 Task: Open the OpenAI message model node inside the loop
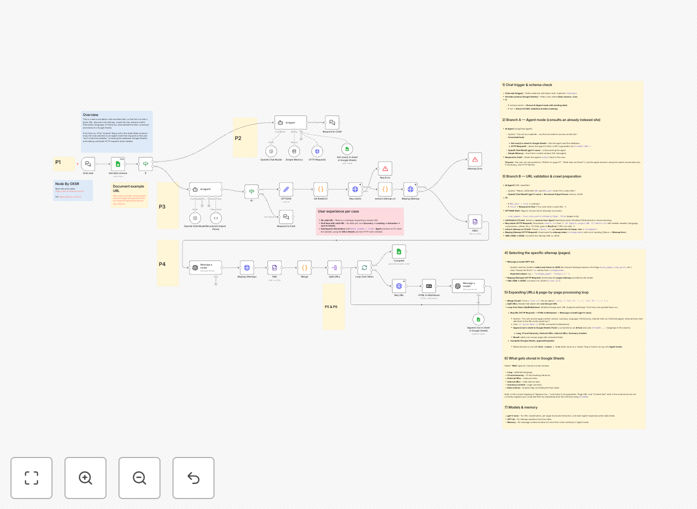468,286
